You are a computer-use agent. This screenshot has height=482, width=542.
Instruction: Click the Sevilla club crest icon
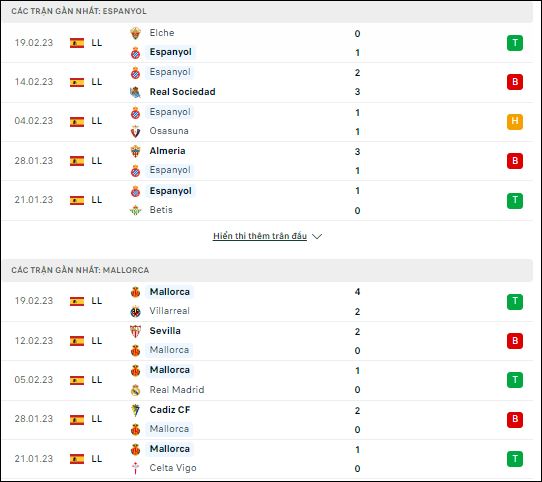(136, 331)
